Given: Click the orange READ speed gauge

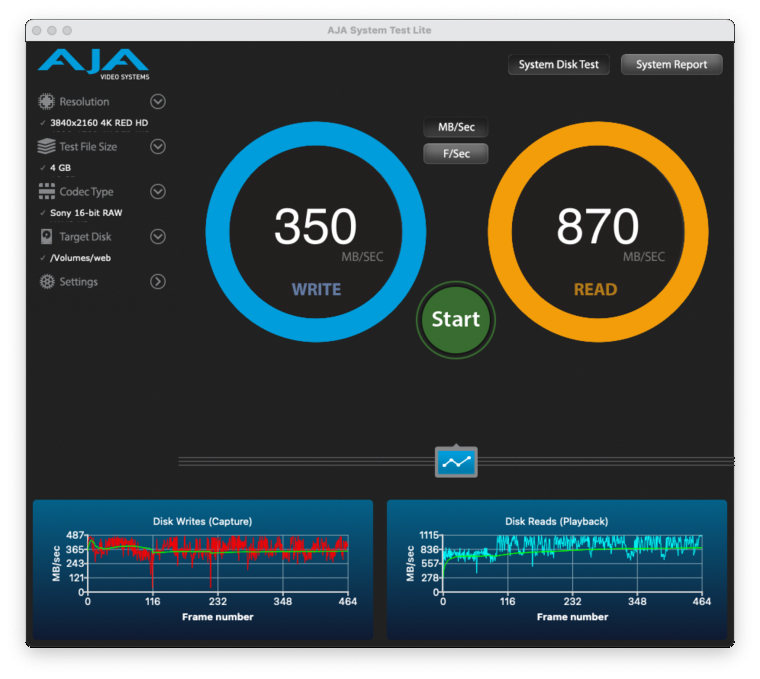Looking at the screenshot, I should click(x=598, y=232).
